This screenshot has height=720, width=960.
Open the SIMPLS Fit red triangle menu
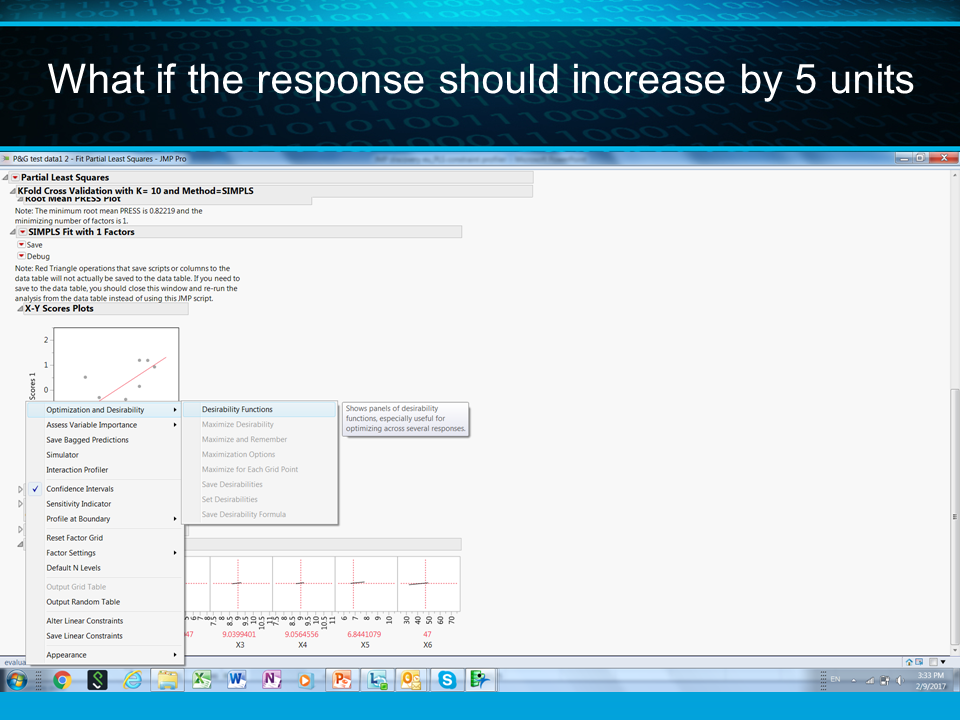pyautogui.click(x=21, y=231)
